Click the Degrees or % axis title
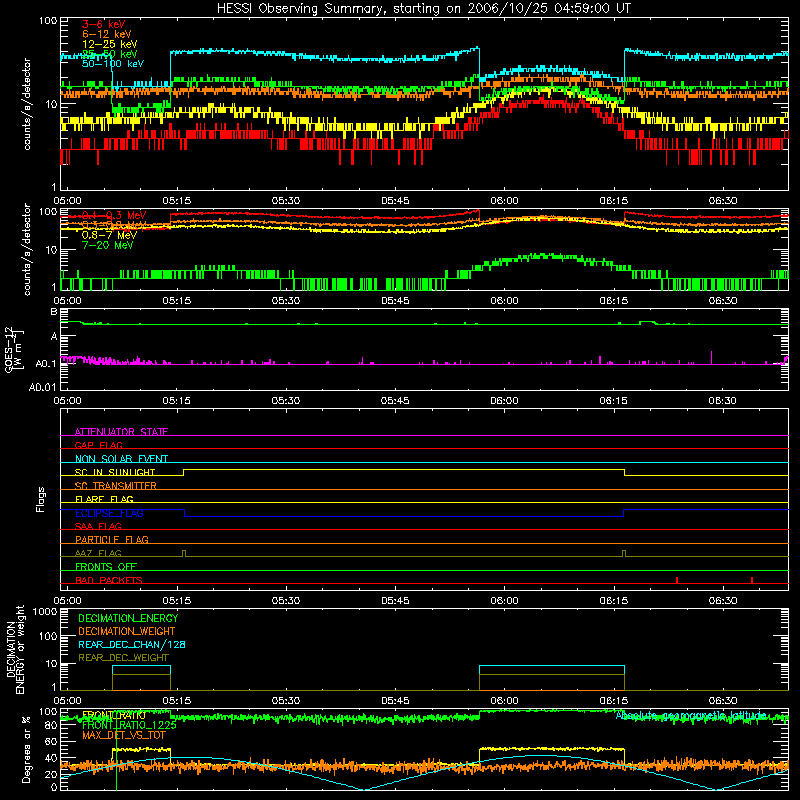Screen dimensions: 800x800 pyautogui.click(x=26, y=750)
